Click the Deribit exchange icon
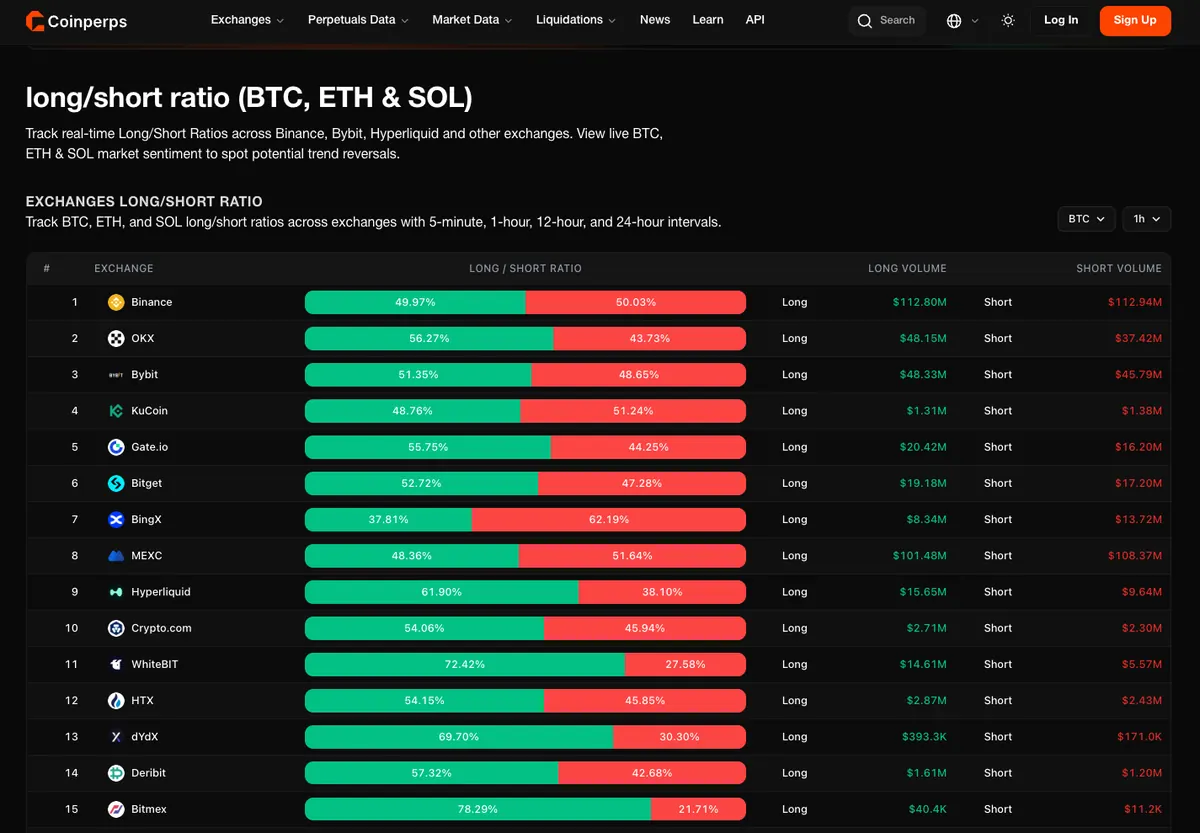 [116, 773]
